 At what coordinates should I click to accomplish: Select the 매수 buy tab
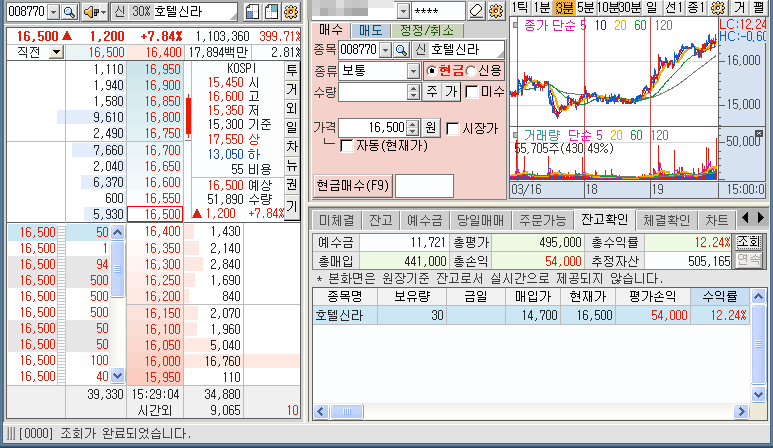point(330,30)
